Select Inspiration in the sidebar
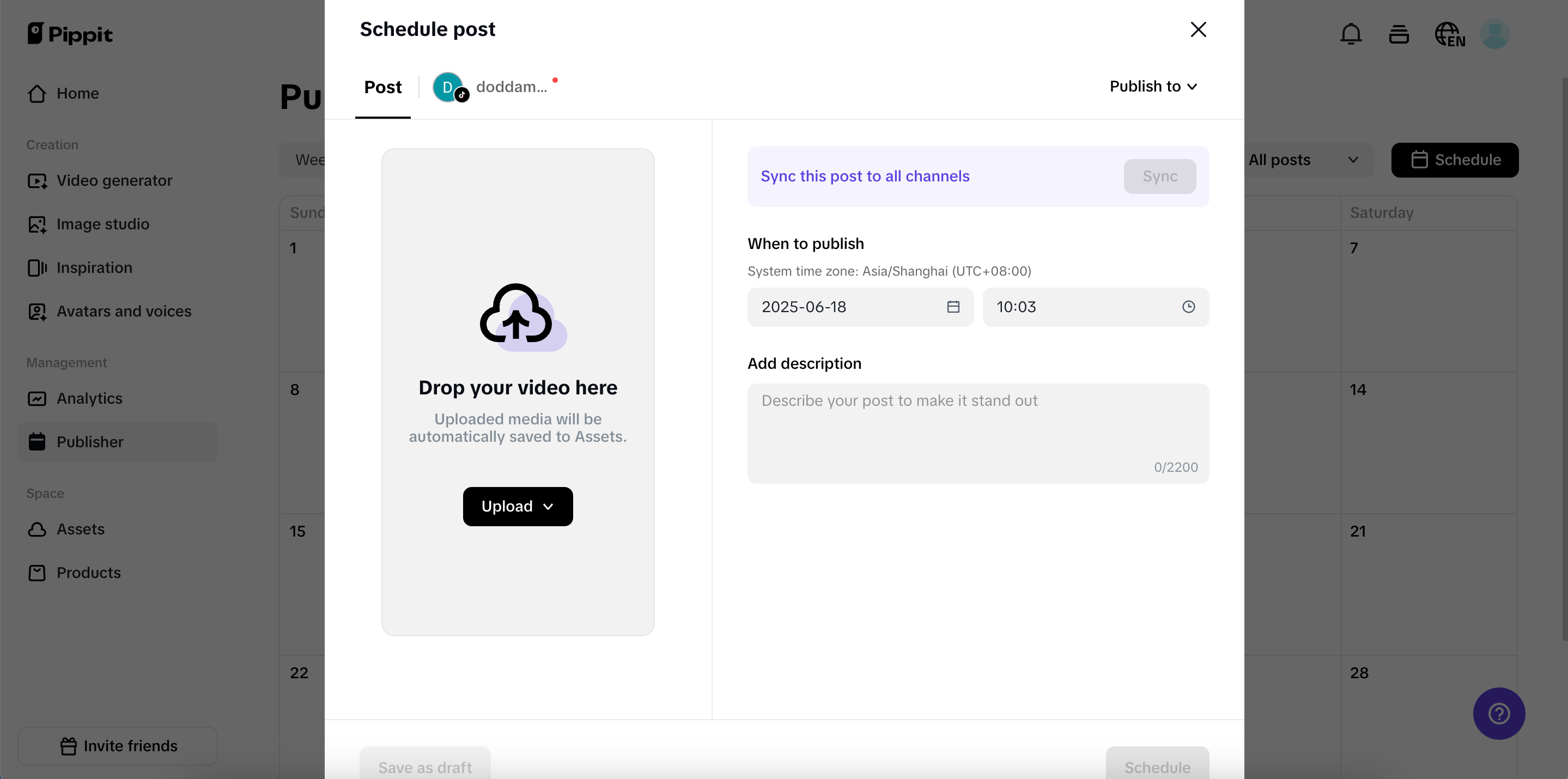The width and height of the screenshot is (1568, 779). coord(94,268)
